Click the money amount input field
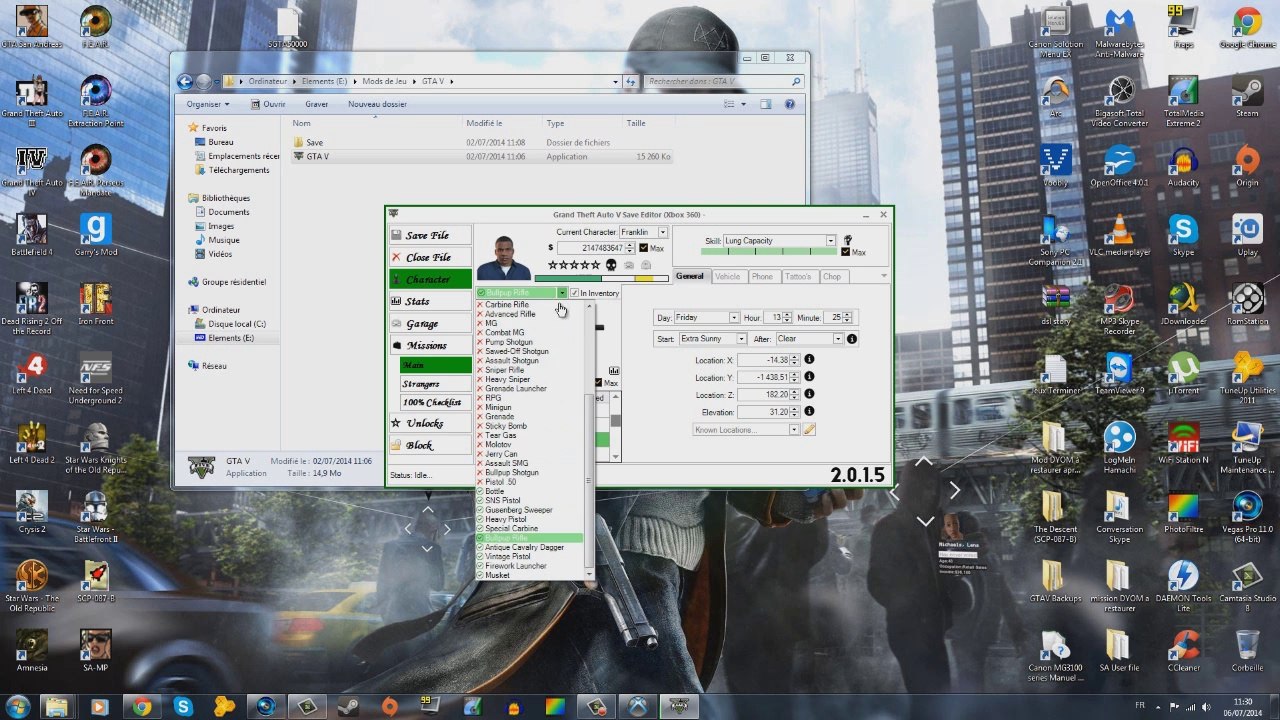 595,248
